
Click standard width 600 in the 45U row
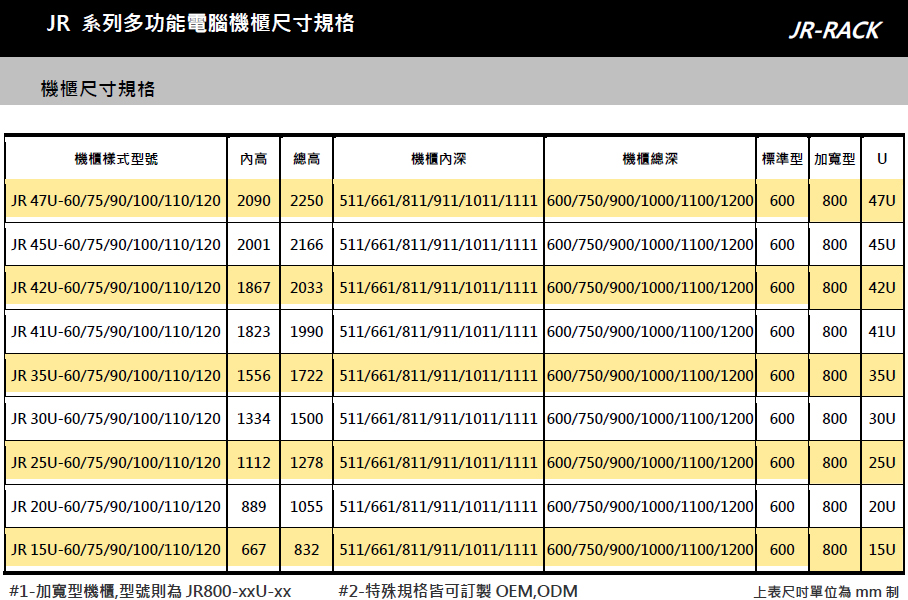click(782, 244)
